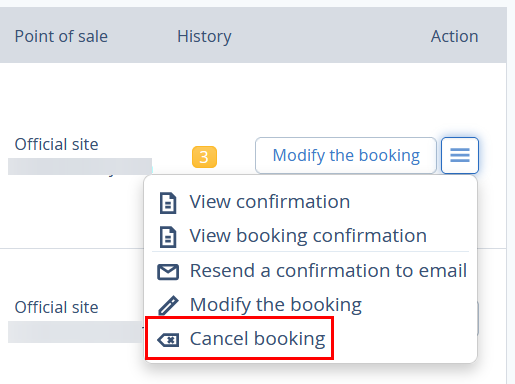This screenshot has width=515, height=384.
Task: Click the blurred text under first Official site
Action: click(x=80, y=167)
